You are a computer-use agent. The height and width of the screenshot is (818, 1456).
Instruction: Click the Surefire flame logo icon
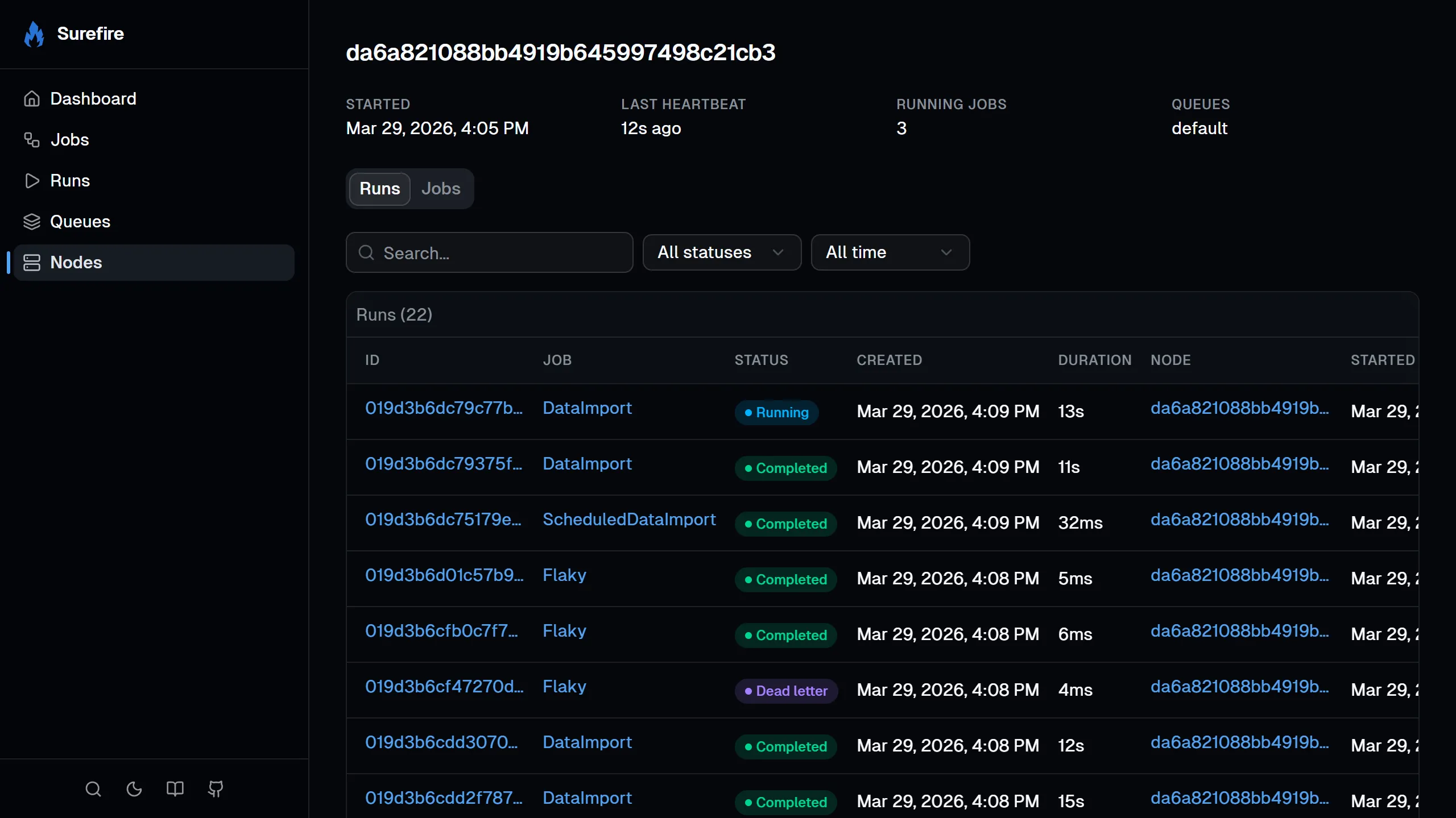(x=34, y=34)
